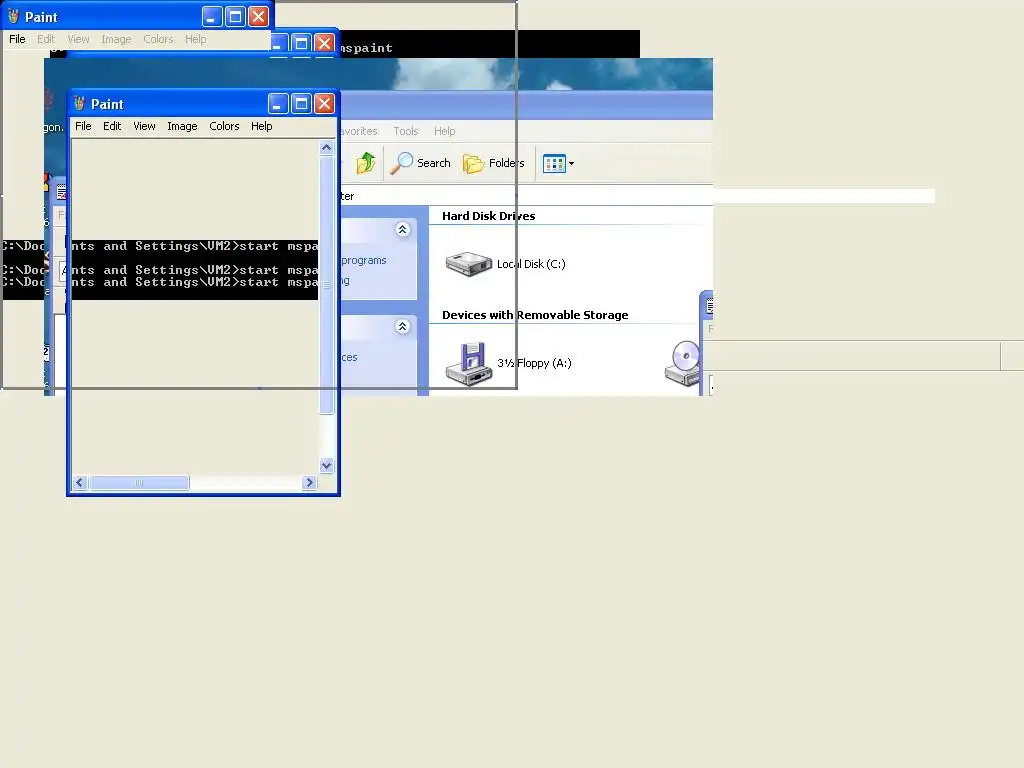Viewport: 1024px width, 768px height.
Task: Open the Views dropdown in Explorer toolbar
Action: (x=558, y=163)
